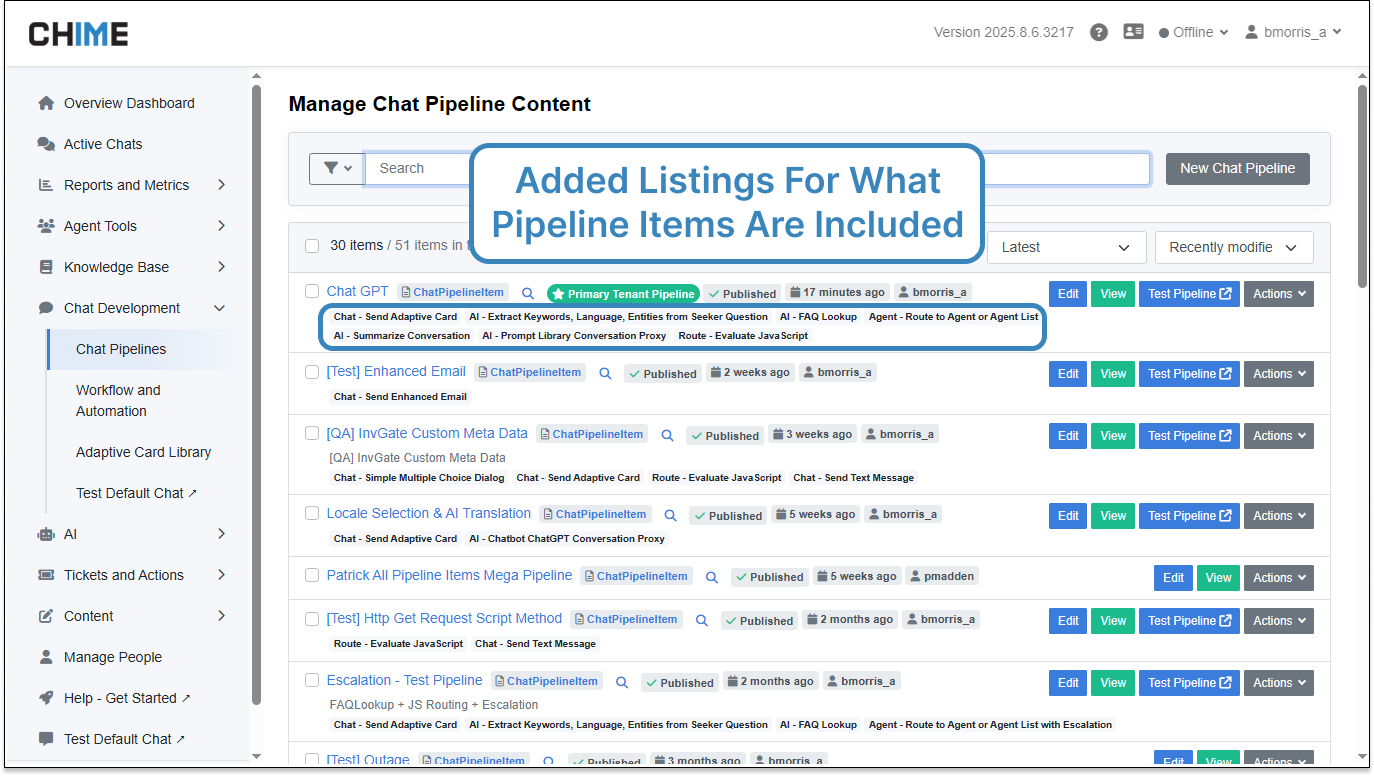
Task: Click magnifier icon for Patrick All Pipeline Items
Action: (712, 577)
